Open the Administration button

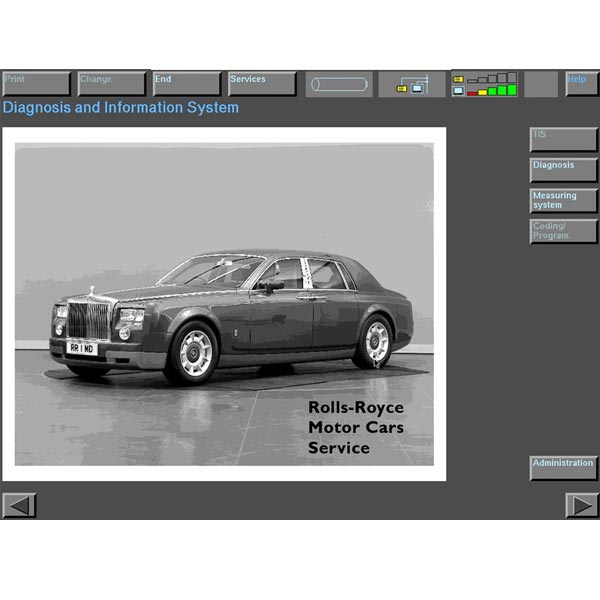[563, 468]
